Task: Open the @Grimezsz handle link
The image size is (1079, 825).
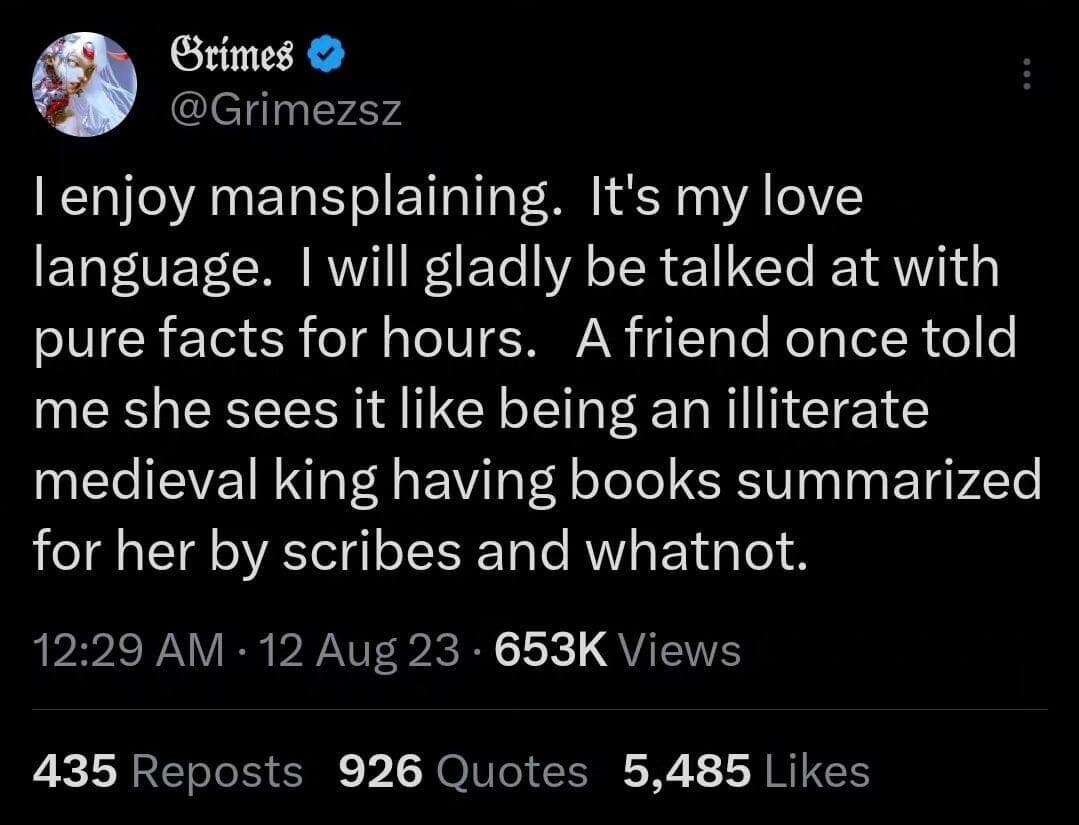Action: click(286, 110)
